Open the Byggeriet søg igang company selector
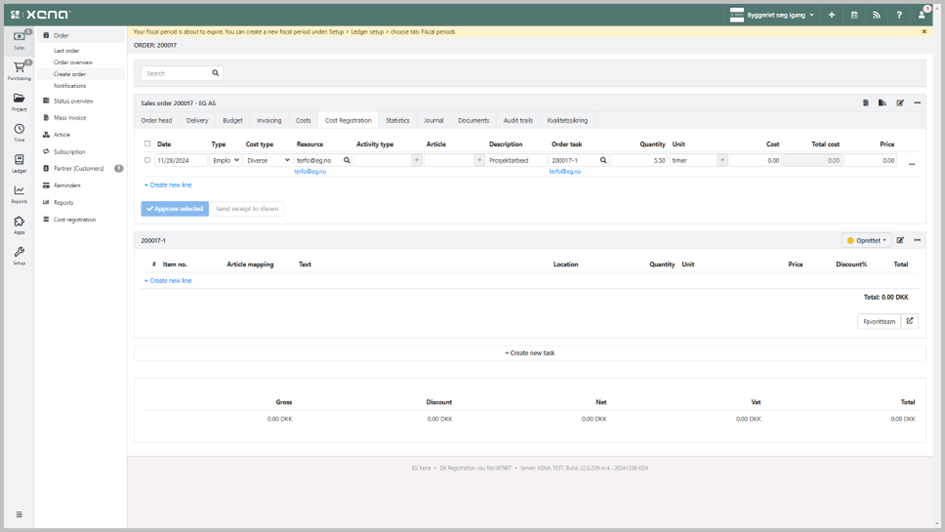 [x=772, y=15]
